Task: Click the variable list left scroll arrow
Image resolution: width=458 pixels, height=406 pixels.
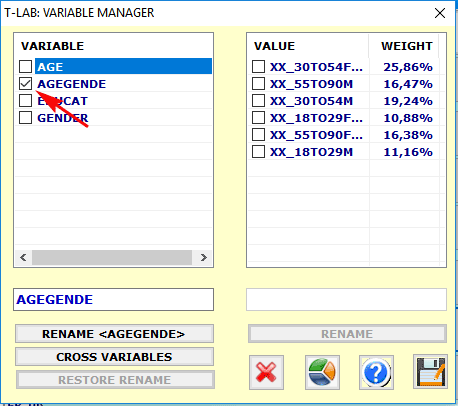Action: (23, 257)
